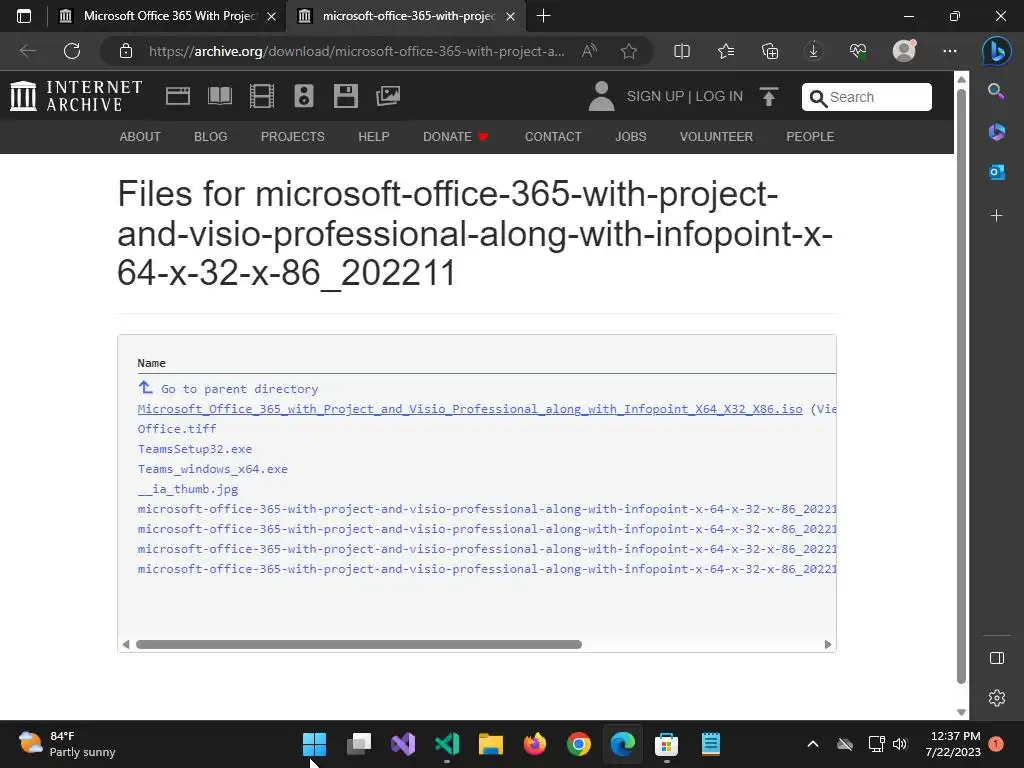Open the Images icon

tap(388, 96)
